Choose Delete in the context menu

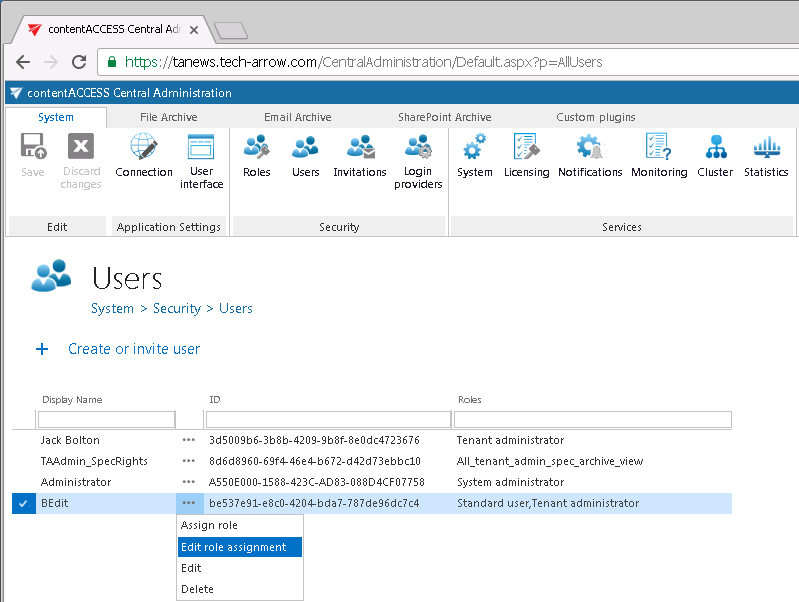tap(197, 589)
